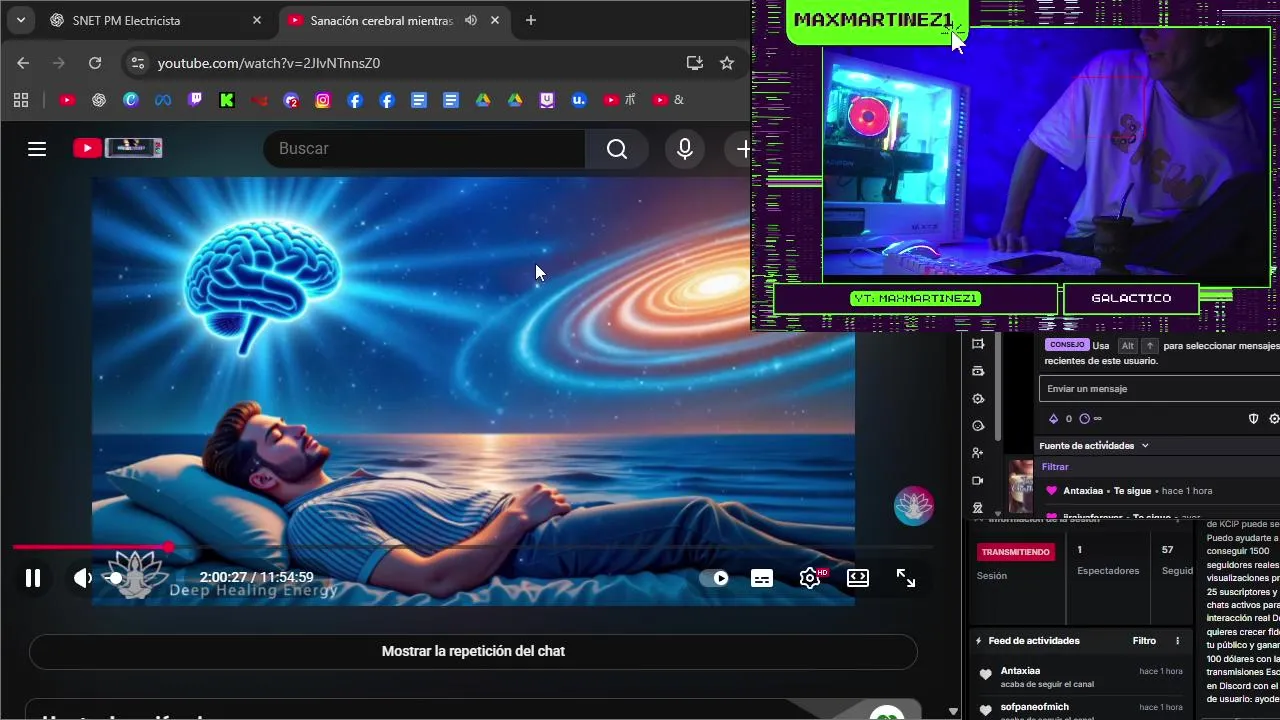Click the TRANSMITIENDO status badge
The width and height of the screenshot is (1280, 720).
point(1015,552)
